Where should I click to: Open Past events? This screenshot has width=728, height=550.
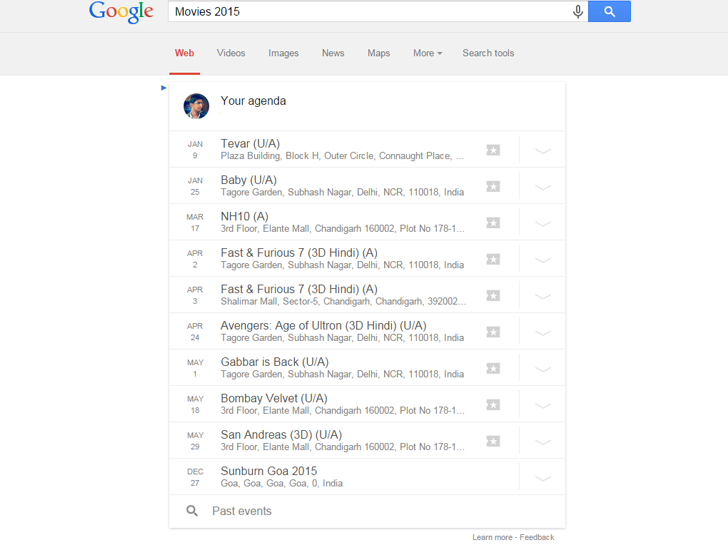coord(241,511)
